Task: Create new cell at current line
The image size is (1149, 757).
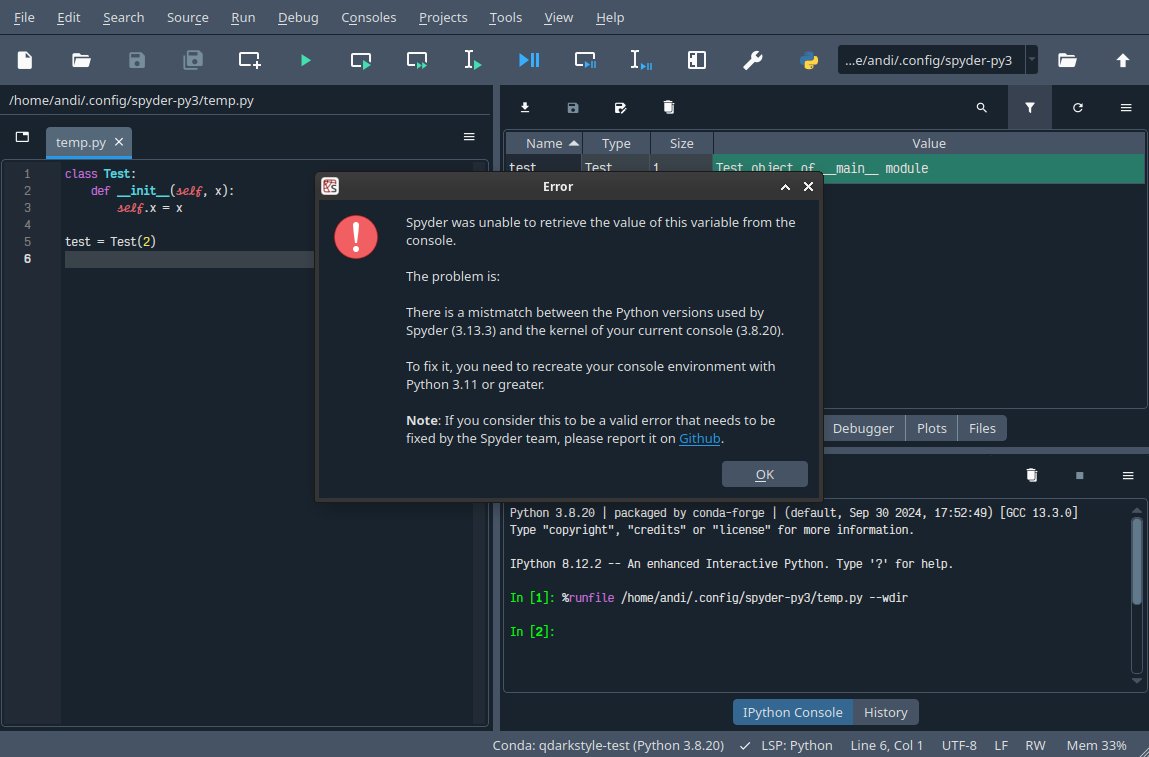Action: (x=249, y=60)
